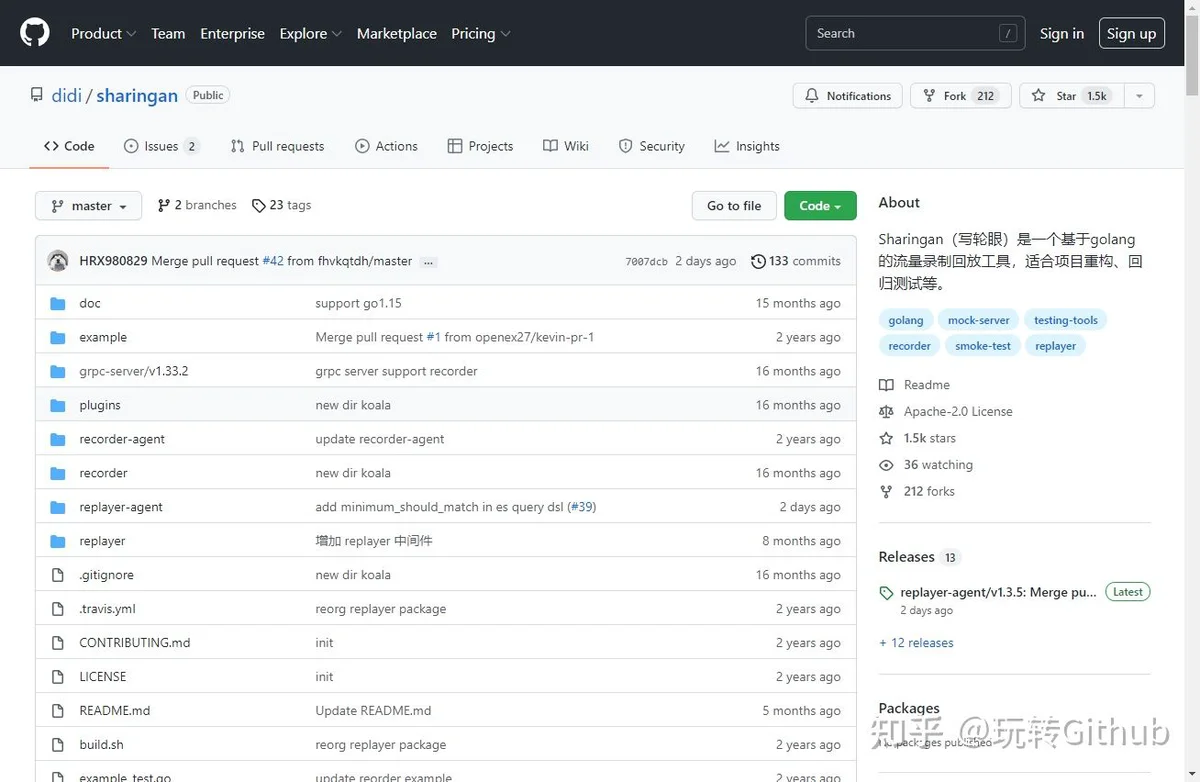Expand the master branch selector
The height and width of the screenshot is (782, 1200).
(x=89, y=206)
